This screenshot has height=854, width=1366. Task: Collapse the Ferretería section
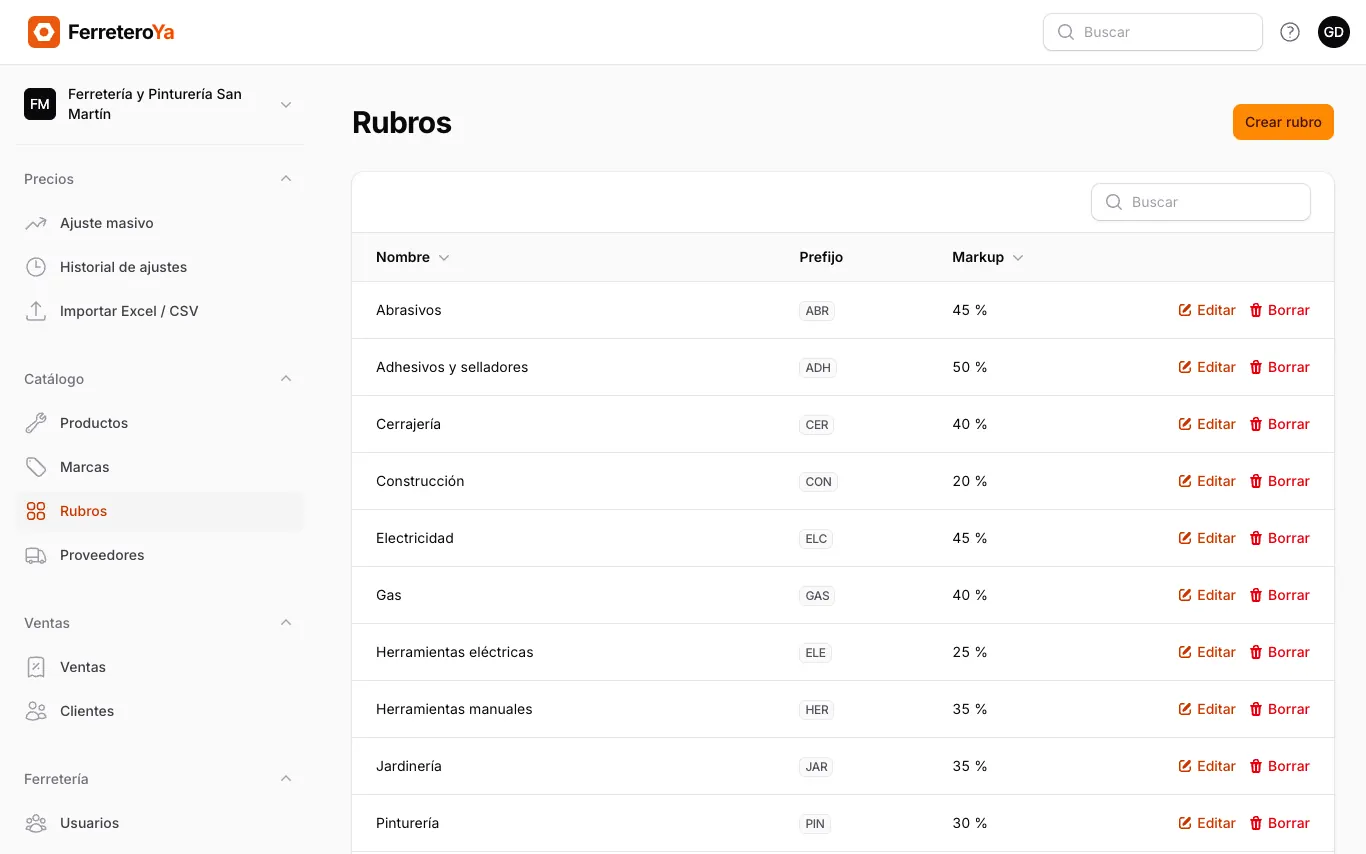point(286,779)
